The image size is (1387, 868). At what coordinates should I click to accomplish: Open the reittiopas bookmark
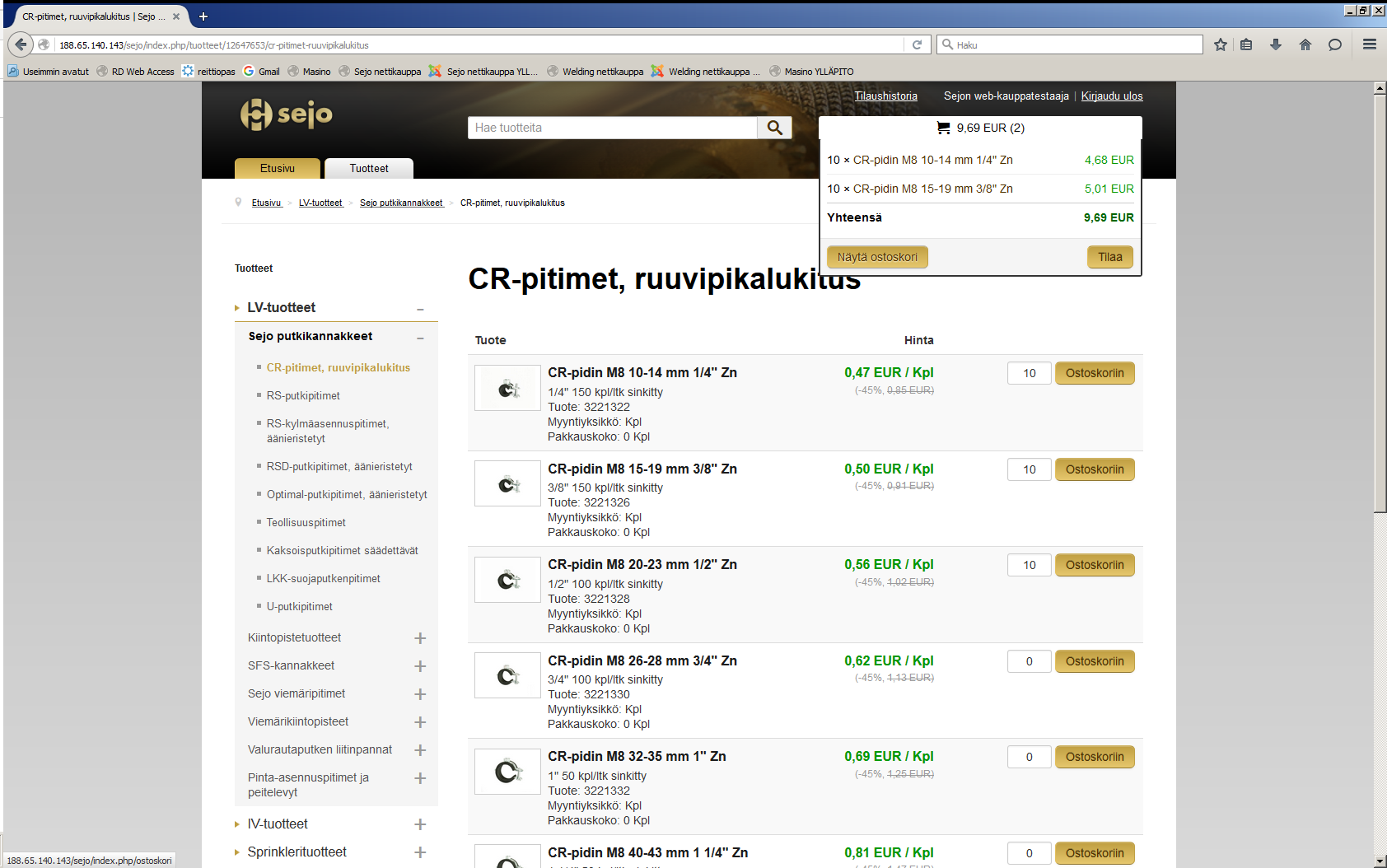[x=208, y=72]
